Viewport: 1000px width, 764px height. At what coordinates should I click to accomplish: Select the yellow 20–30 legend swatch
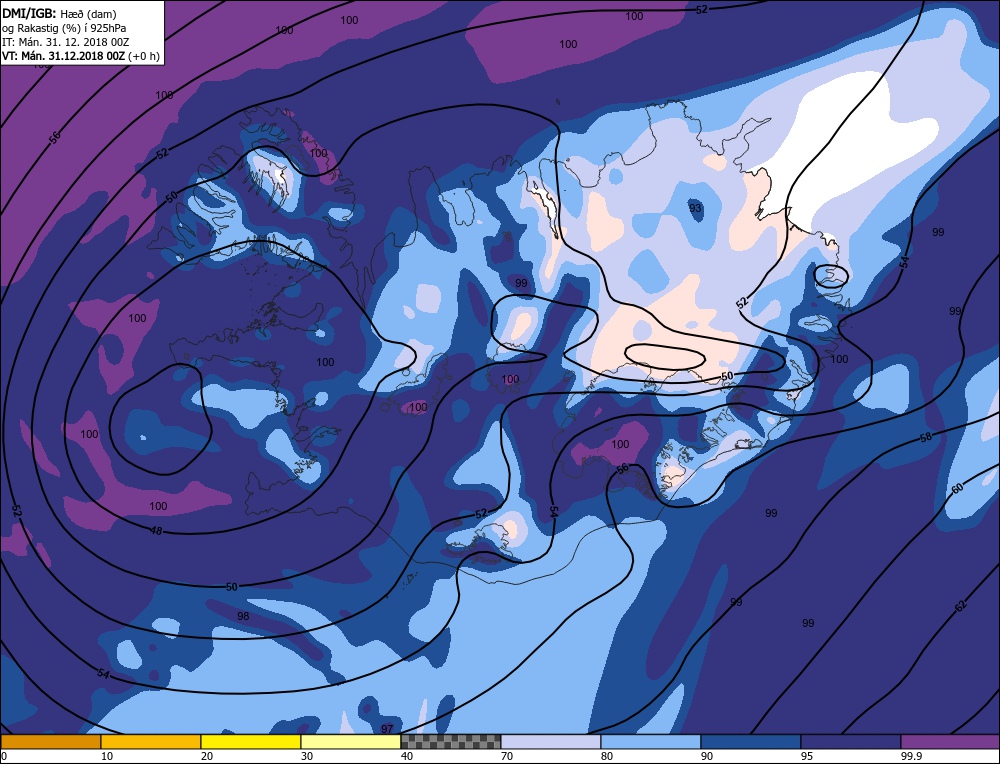click(251, 742)
